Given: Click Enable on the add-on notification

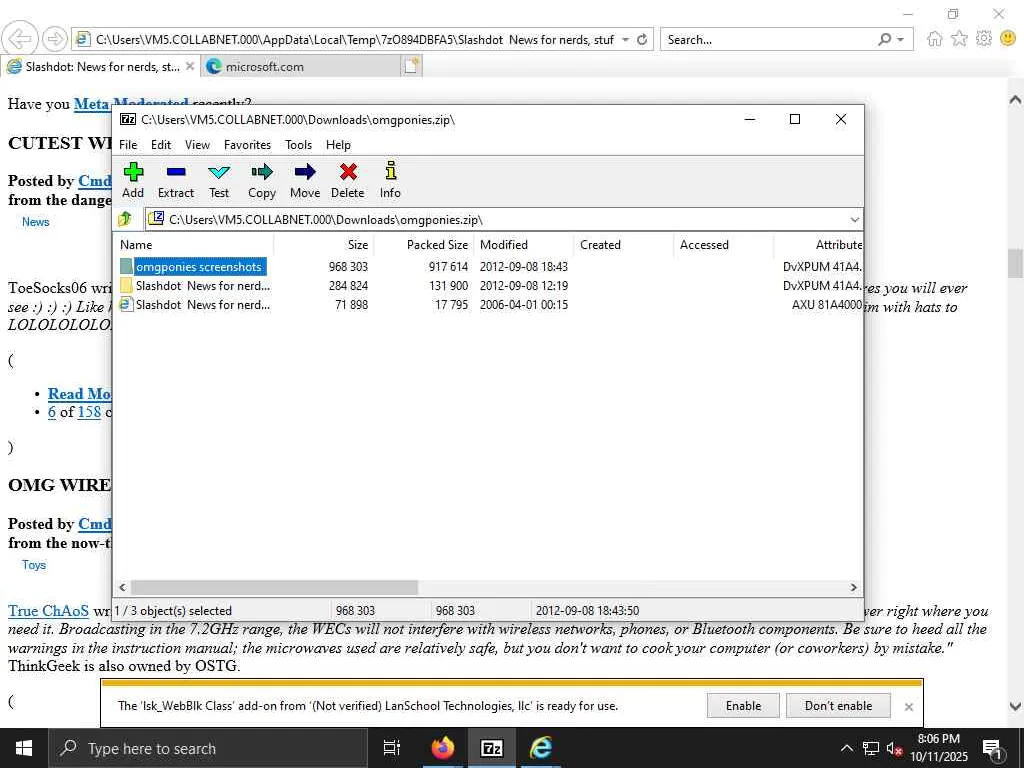Looking at the screenshot, I should pos(743,705).
